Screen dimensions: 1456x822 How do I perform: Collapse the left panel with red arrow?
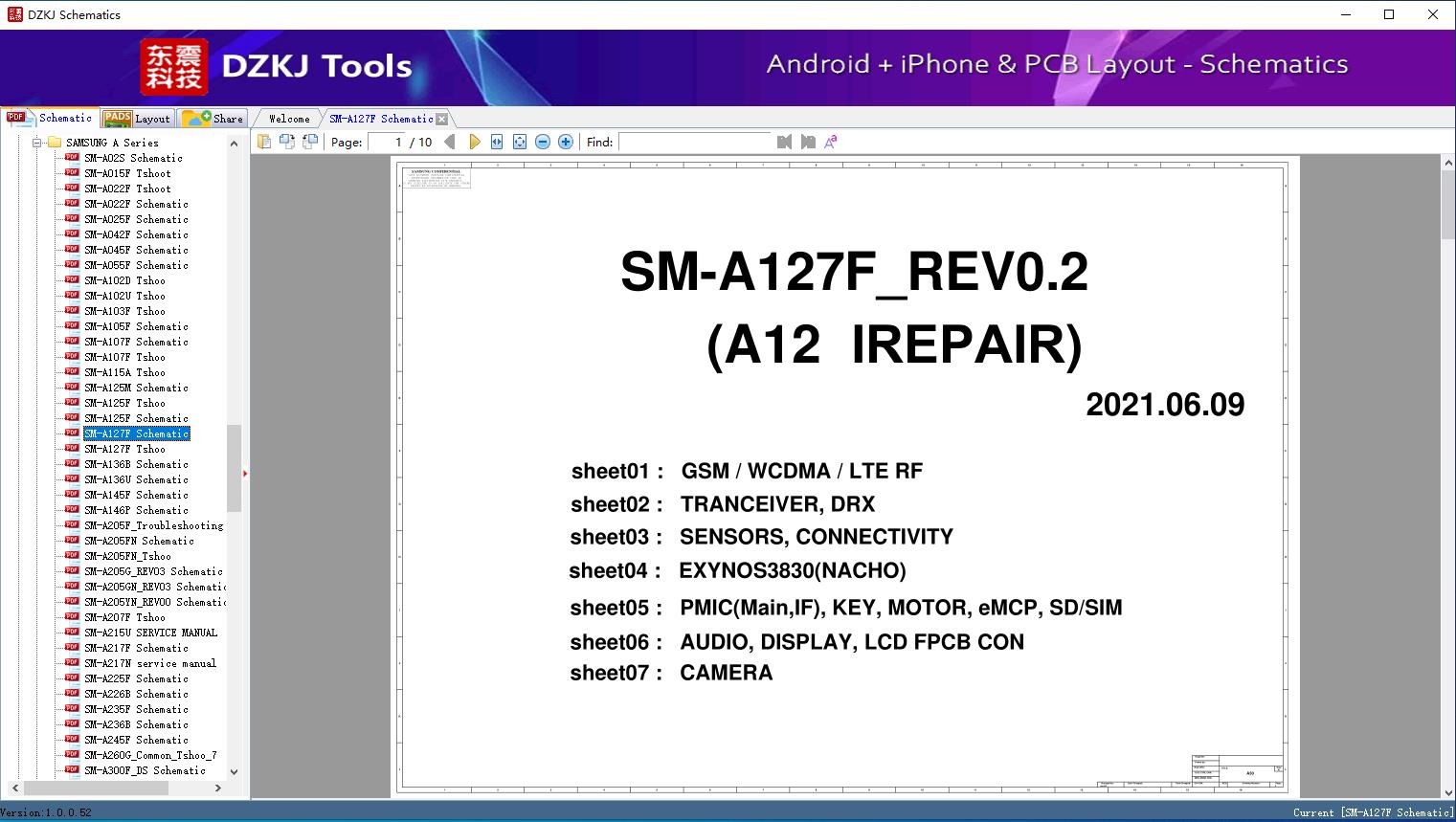pyautogui.click(x=245, y=473)
